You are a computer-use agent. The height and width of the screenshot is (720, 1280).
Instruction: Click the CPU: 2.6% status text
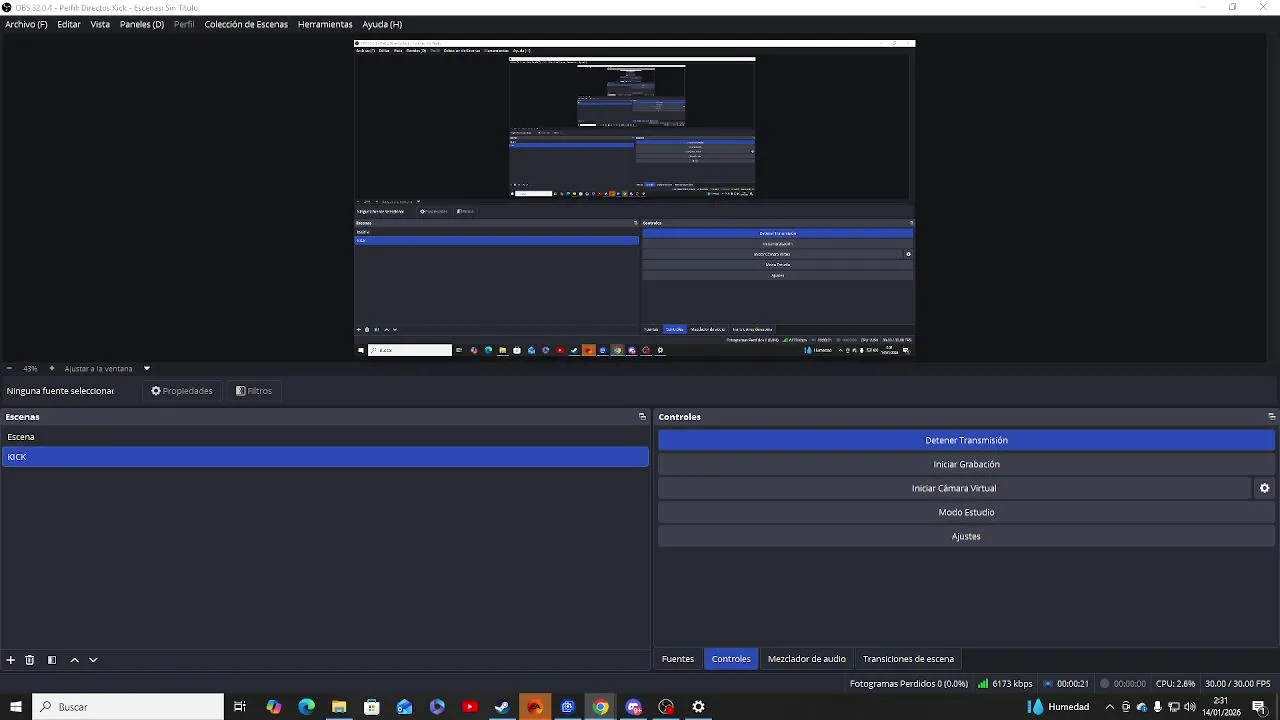coord(1175,684)
